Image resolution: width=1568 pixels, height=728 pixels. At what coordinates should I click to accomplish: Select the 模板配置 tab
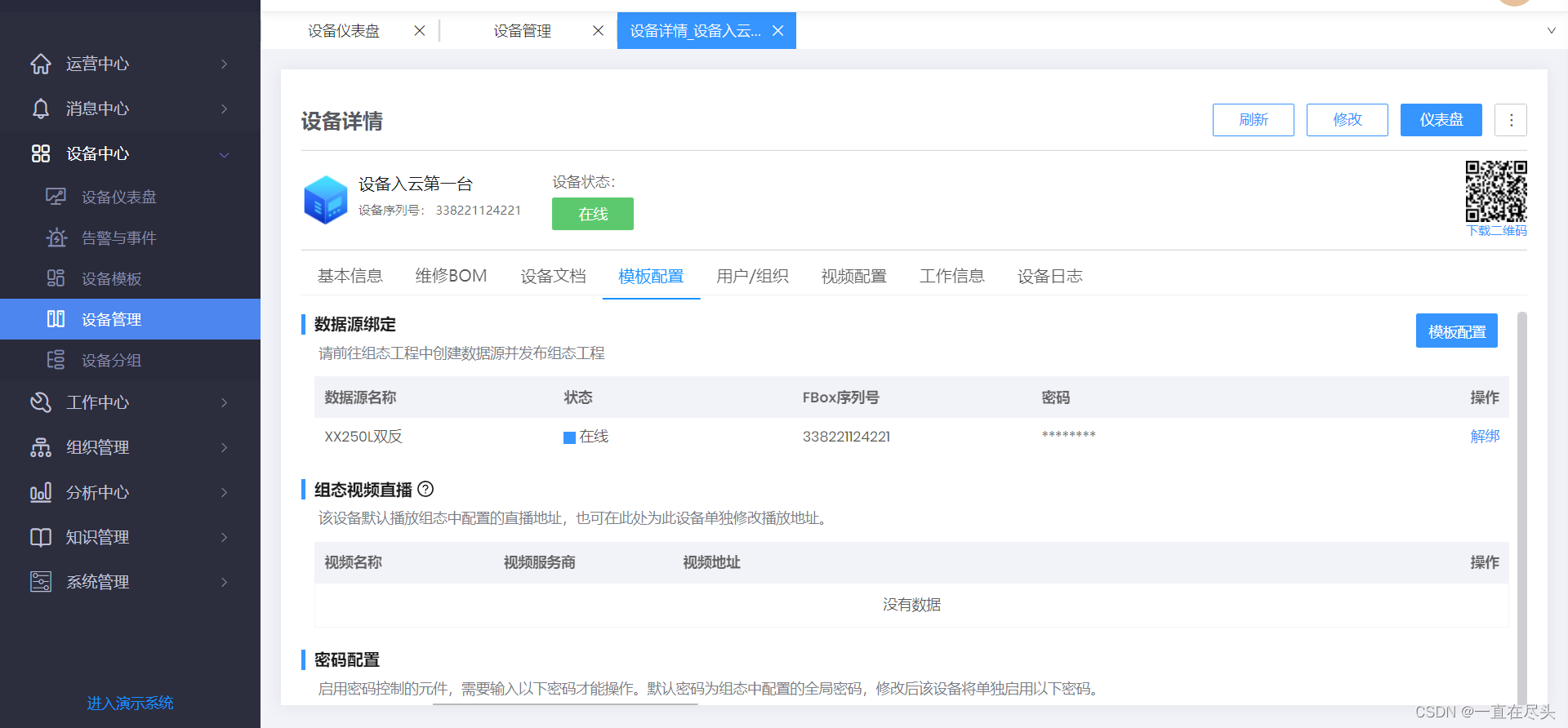651,276
